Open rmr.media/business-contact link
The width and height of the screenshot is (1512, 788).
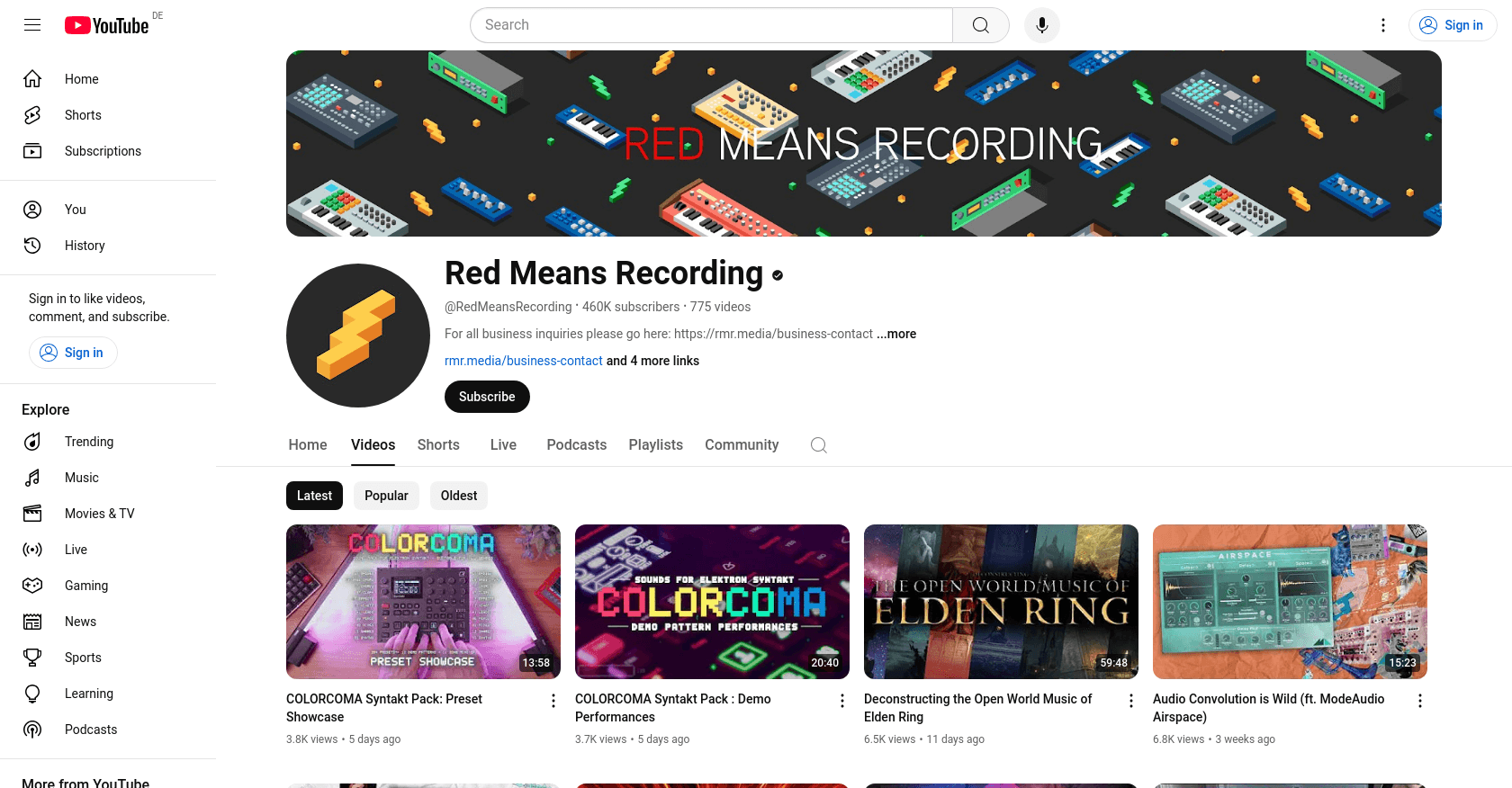pyautogui.click(x=524, y=361)
